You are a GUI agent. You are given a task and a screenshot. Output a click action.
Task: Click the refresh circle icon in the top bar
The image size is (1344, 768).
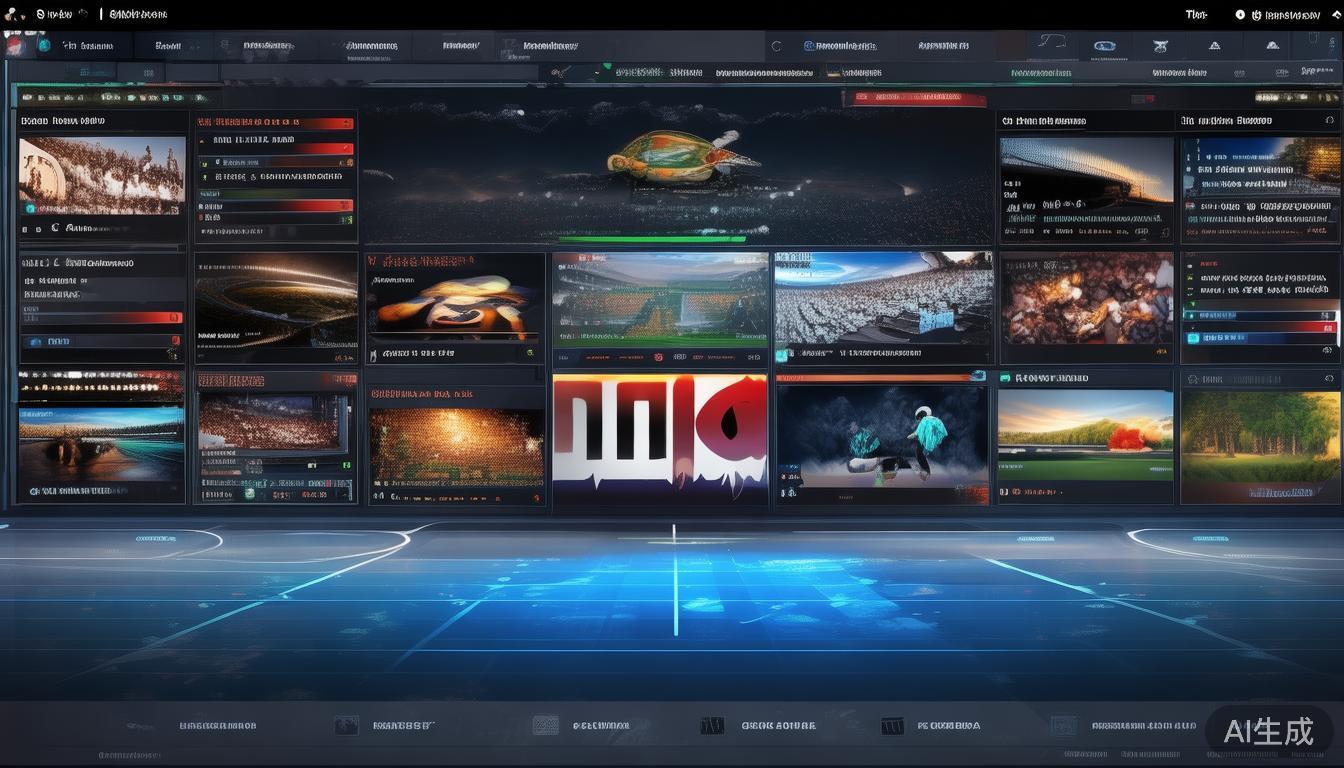(x=776, y=46)
